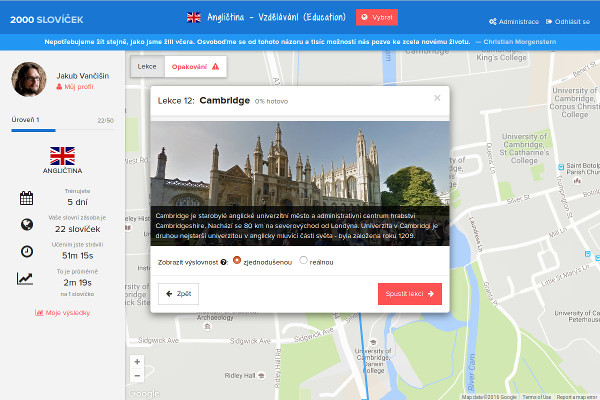
Task: Click the "51m 15s" study time value
Action: 77,256
